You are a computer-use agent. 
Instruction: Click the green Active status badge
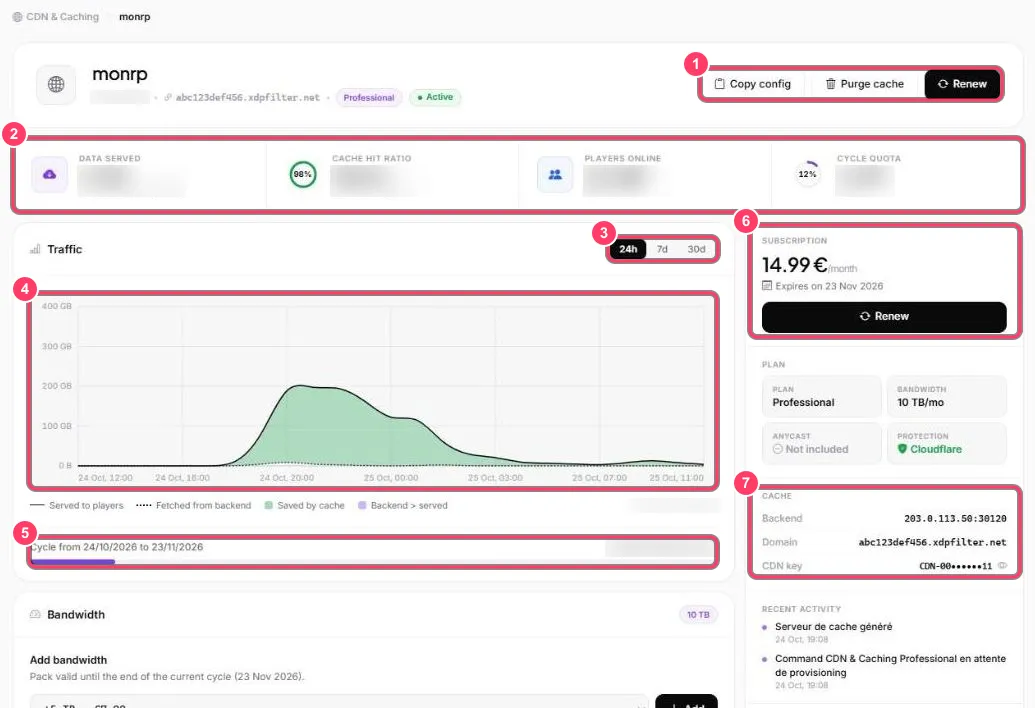[435, 97]
